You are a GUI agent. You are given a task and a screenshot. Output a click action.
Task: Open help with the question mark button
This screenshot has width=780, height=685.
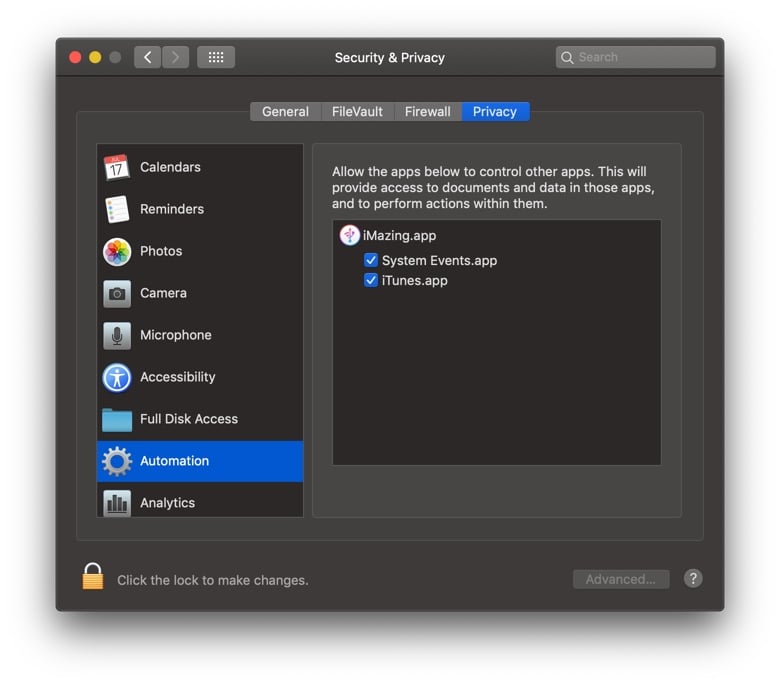click(692, 579)
